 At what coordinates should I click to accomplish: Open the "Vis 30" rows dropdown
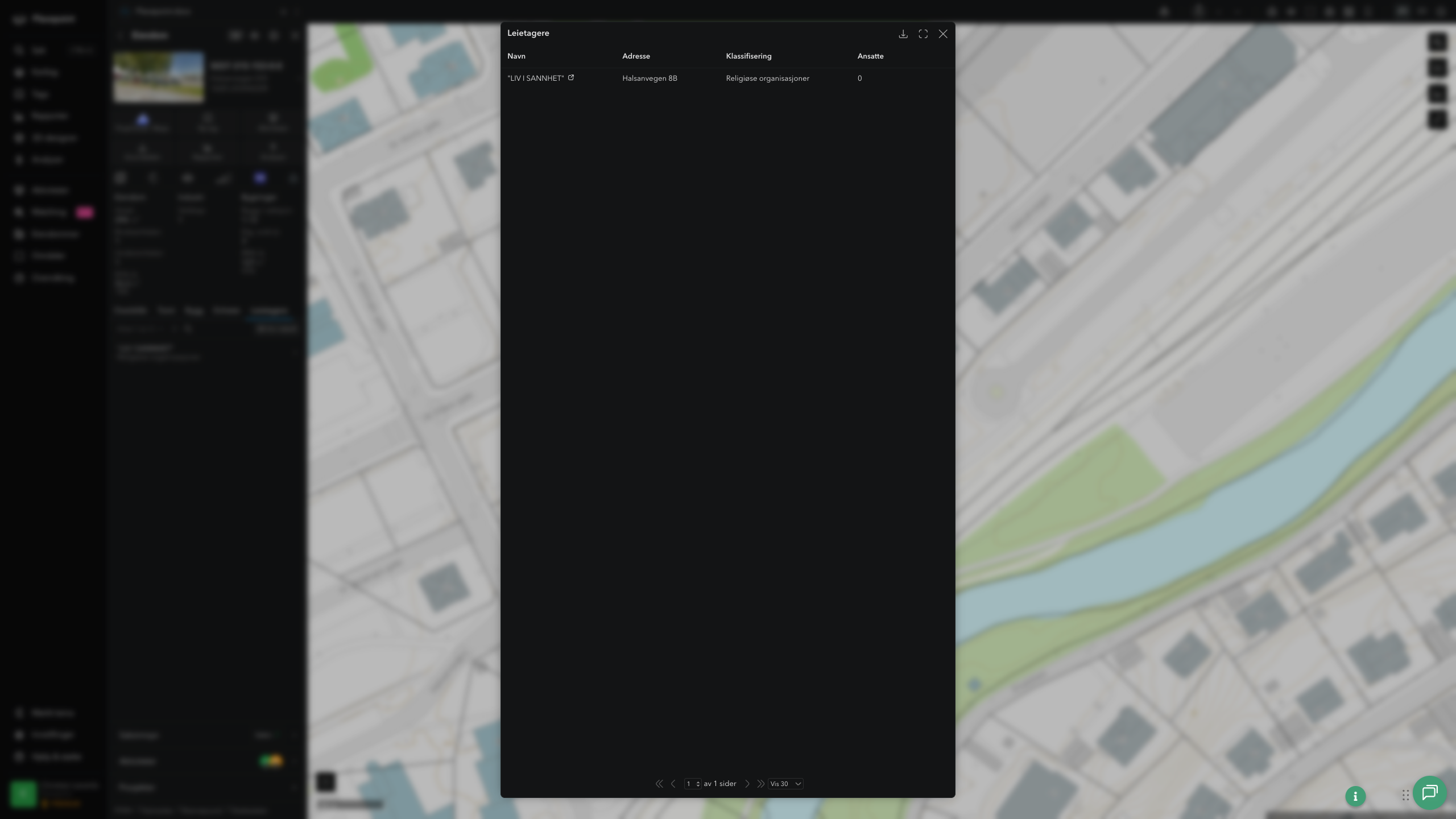[x=785, y=784]
